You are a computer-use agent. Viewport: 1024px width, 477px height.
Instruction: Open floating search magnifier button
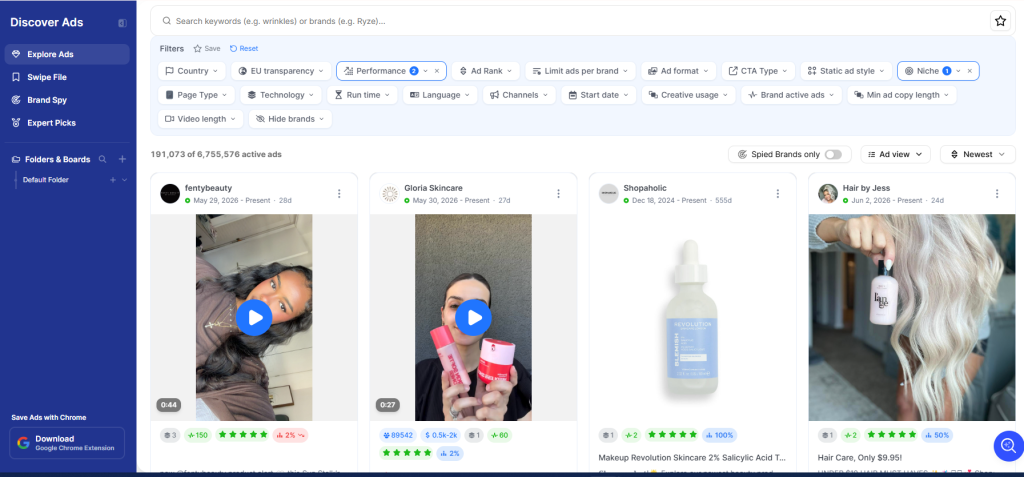[x=1008, y=446]
